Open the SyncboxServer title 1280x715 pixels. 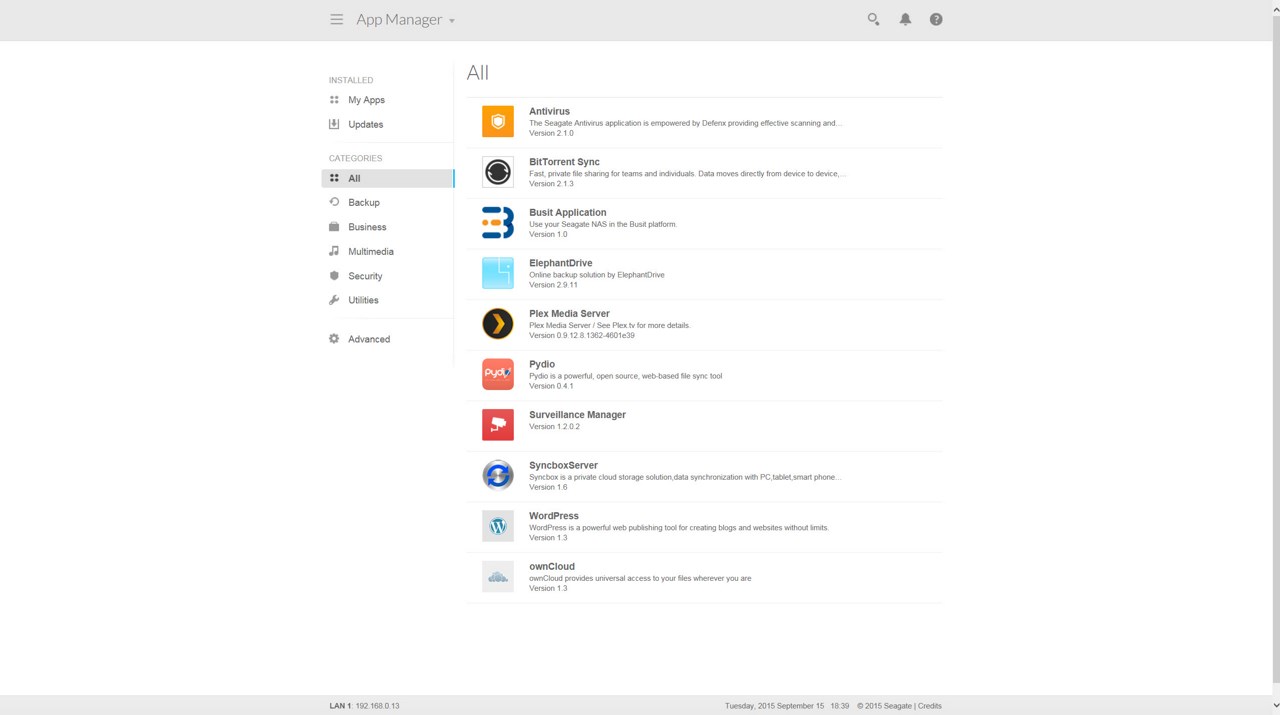click(x=563, y=465)
